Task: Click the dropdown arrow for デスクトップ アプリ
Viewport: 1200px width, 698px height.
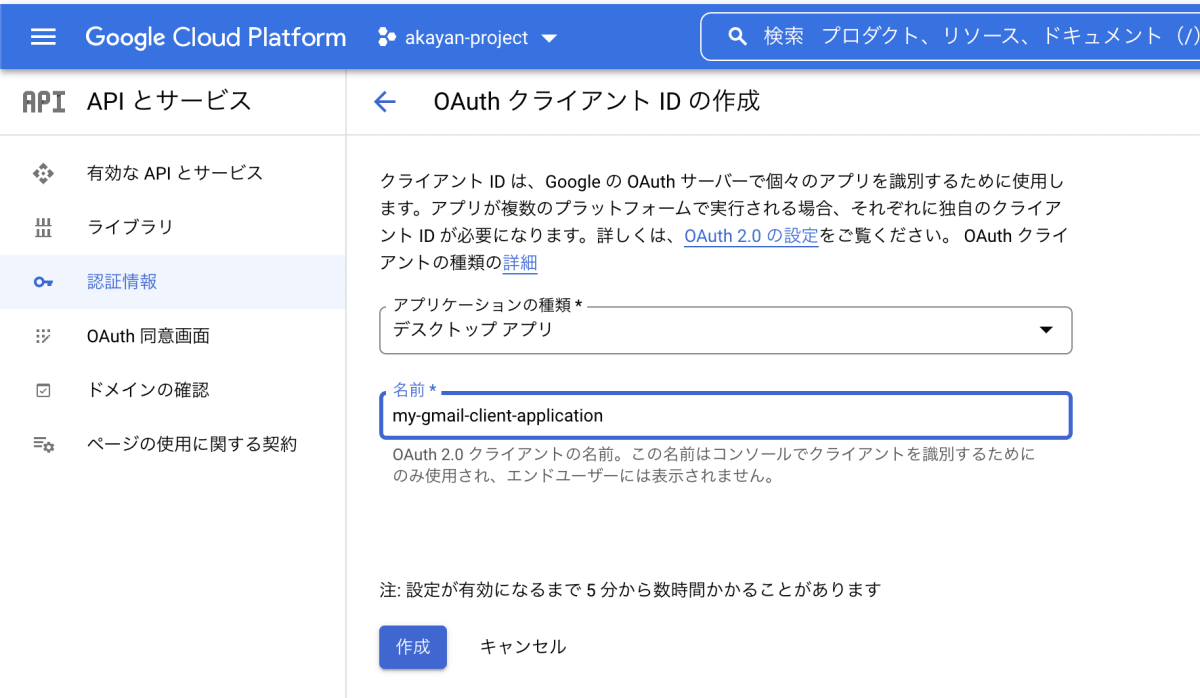Action: pos(1046,330)
